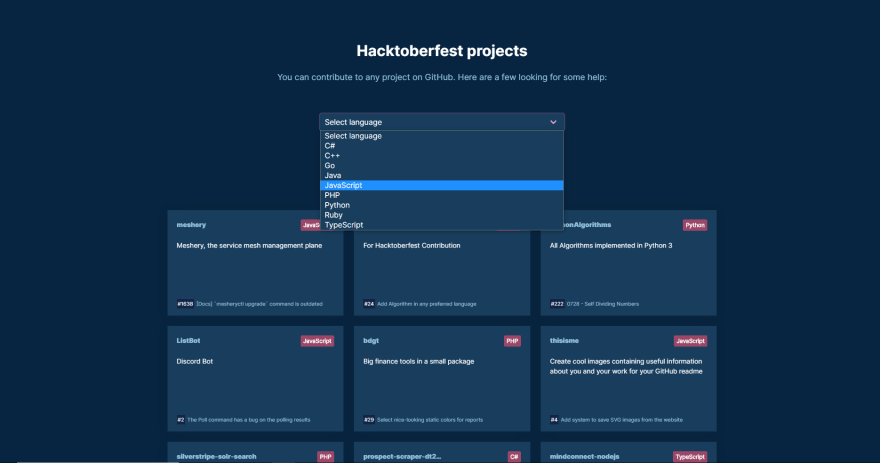This screenshot has width=880, height=463.
Task: Choose the 'Select language' placeholder option
Action: point(442,136)
